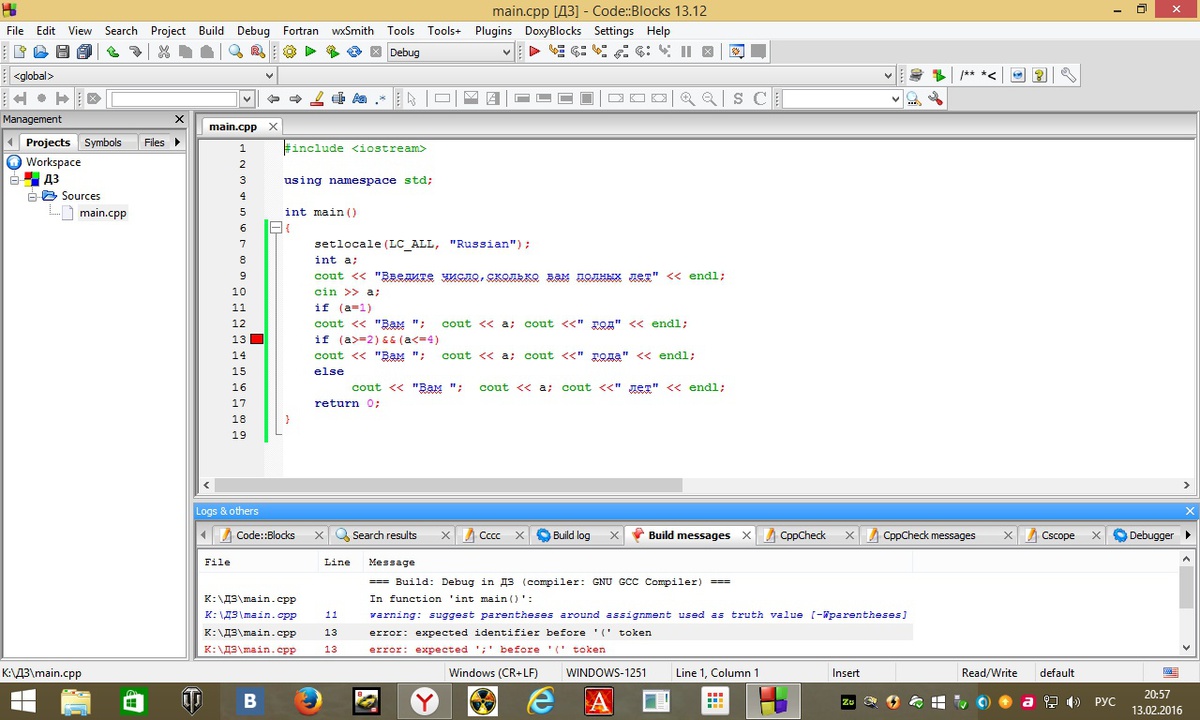Select the Symbols tab in Management
This screenshot has width=1200, height=720.
[x=102, y=142]
